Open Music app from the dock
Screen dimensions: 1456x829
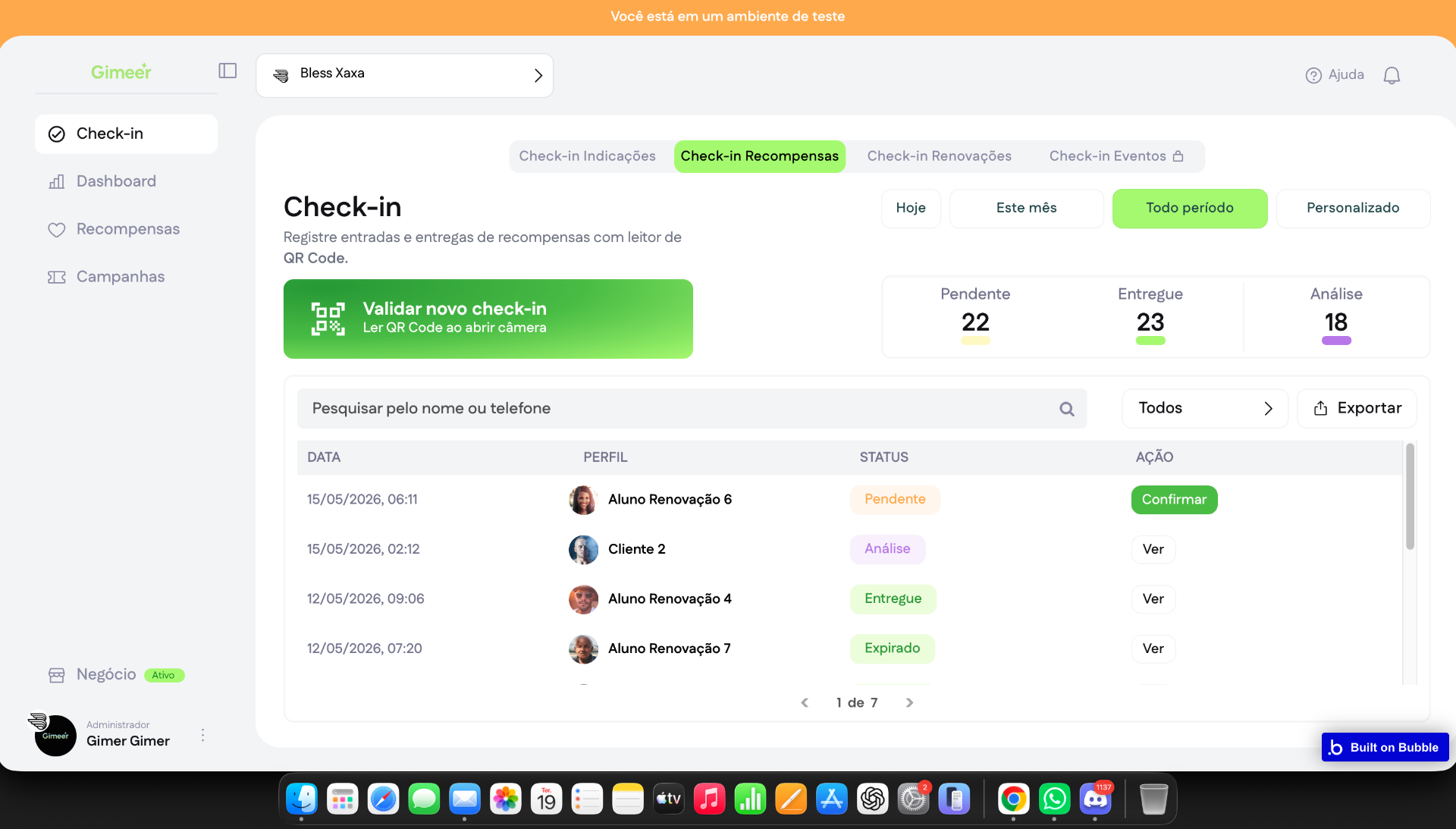pyautogui.click(x=709, y=799)
